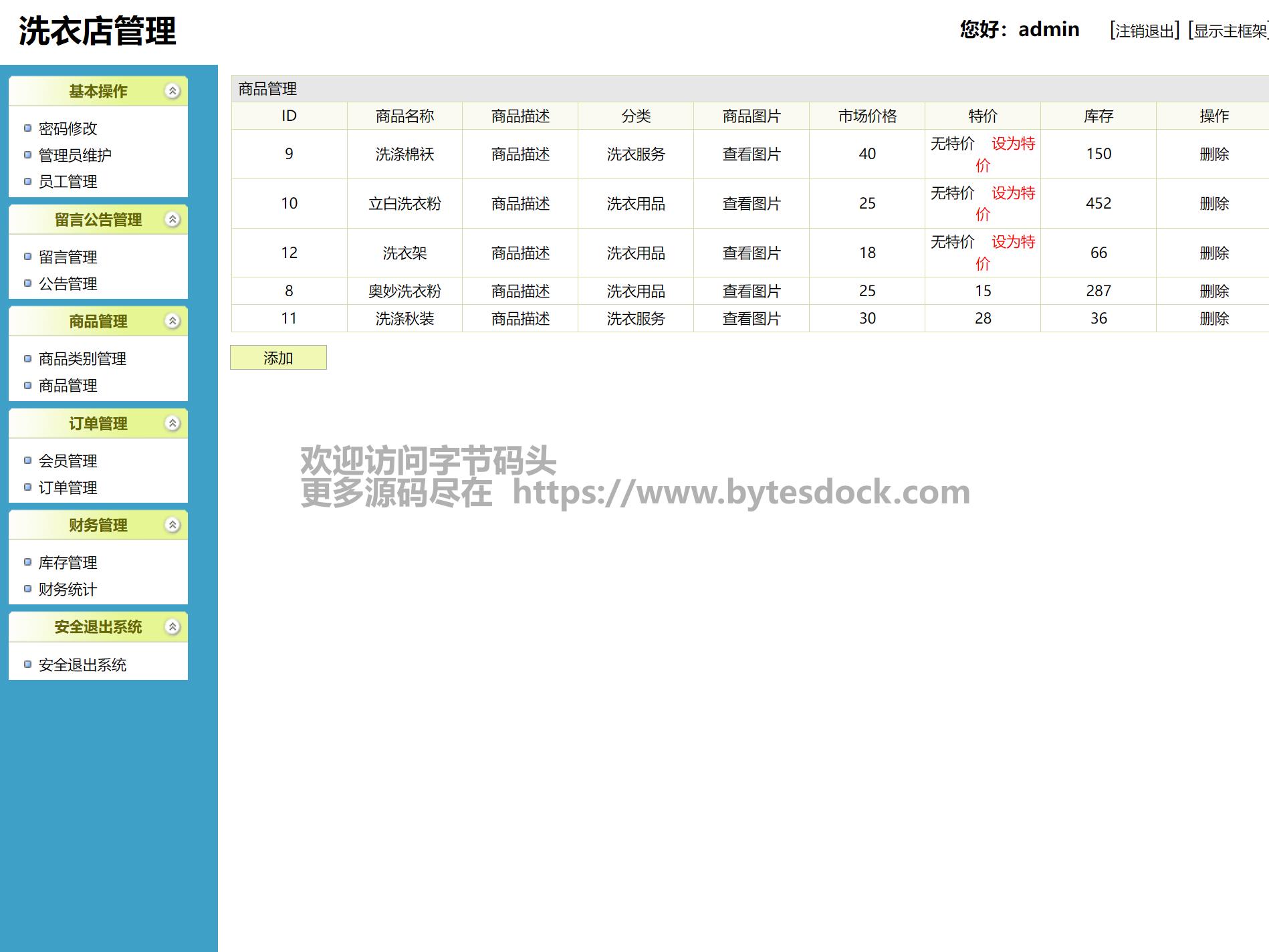Screen dimensions: 1269x952
Task: Go to 员工管理 page
Action: [68, 182]
